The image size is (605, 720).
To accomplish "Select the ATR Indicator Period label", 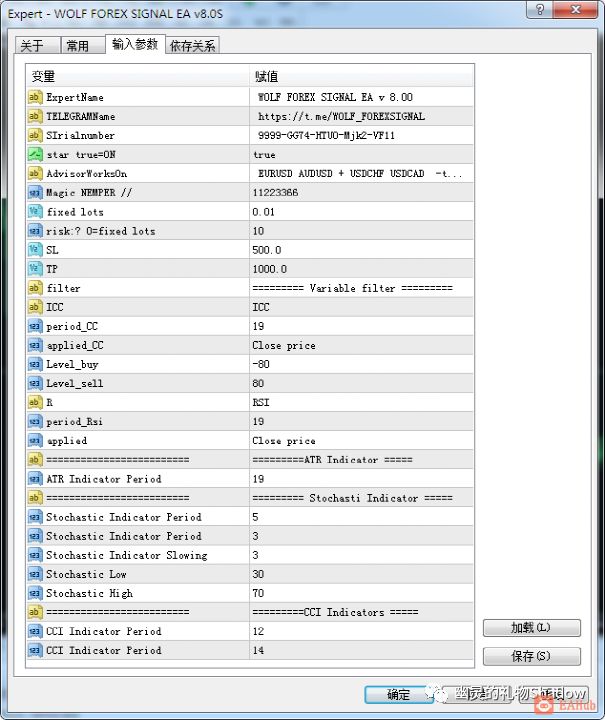I will coord(104,478).
